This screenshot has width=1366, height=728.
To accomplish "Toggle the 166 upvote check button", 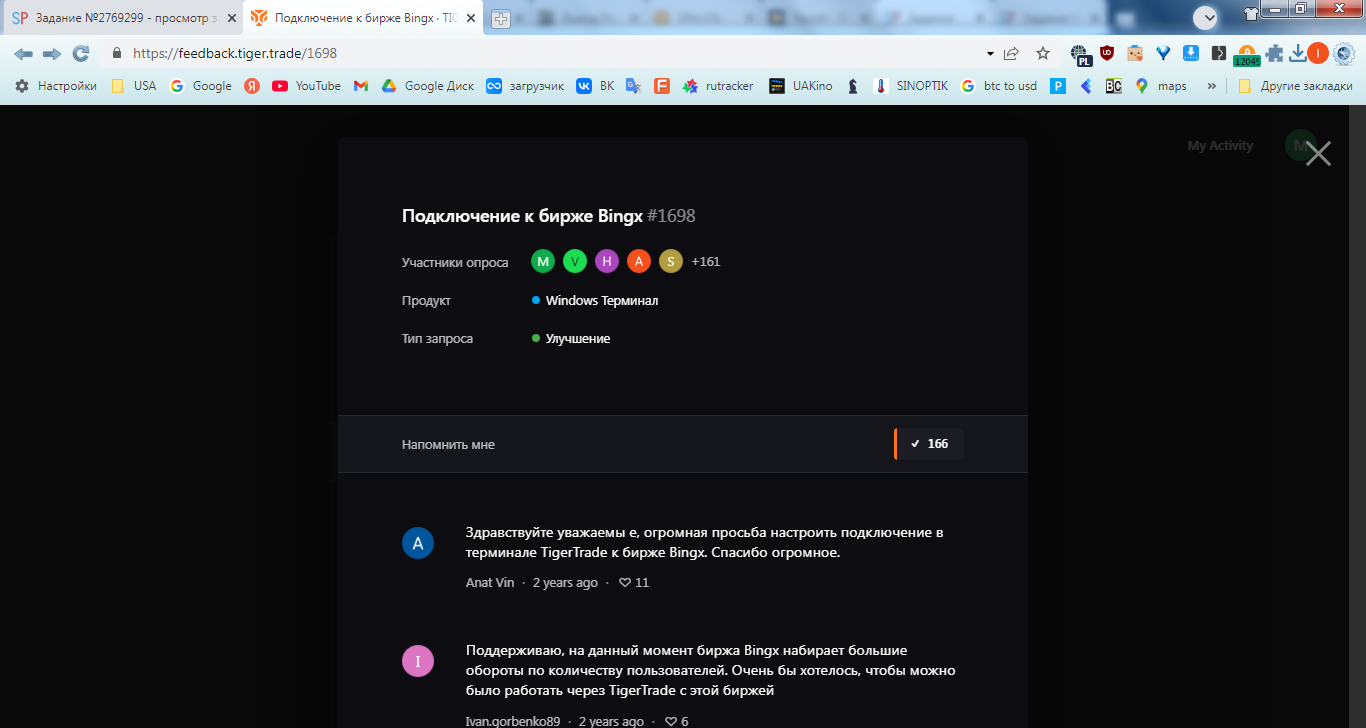I will tap(929, 444).
